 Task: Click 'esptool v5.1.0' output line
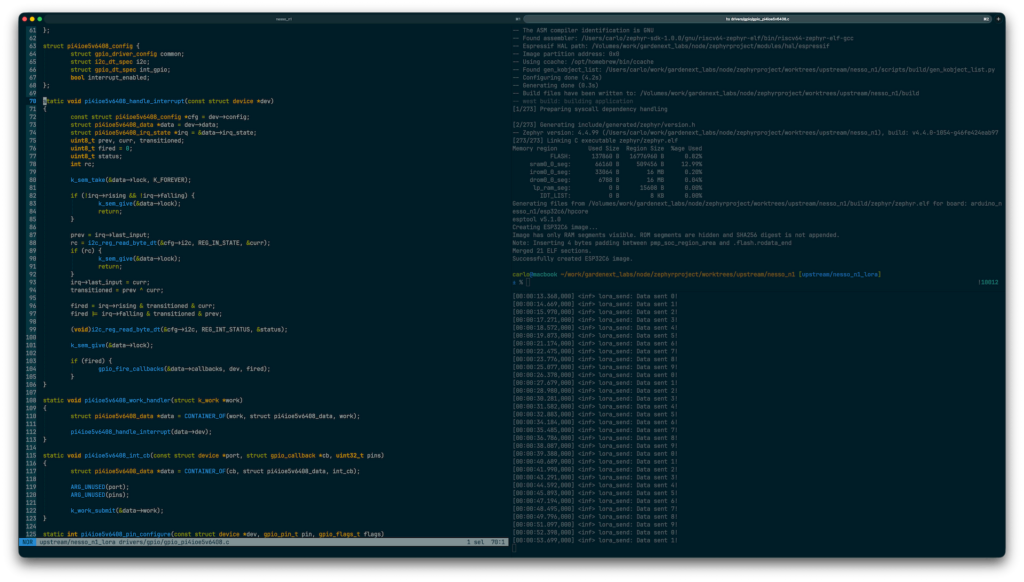(x=537, y=219)
